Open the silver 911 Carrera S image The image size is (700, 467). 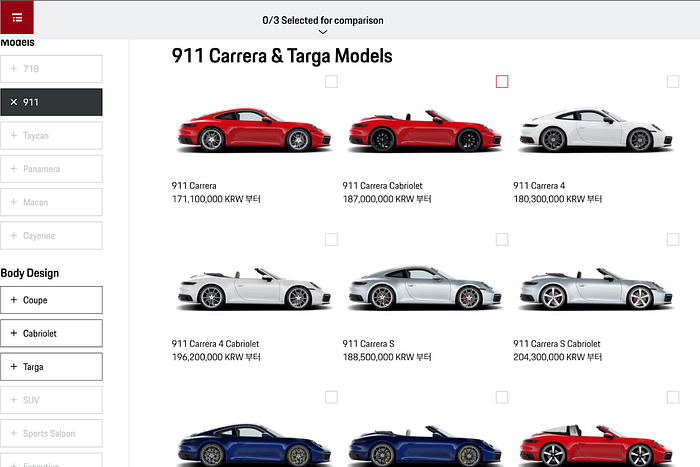[425, 288]
